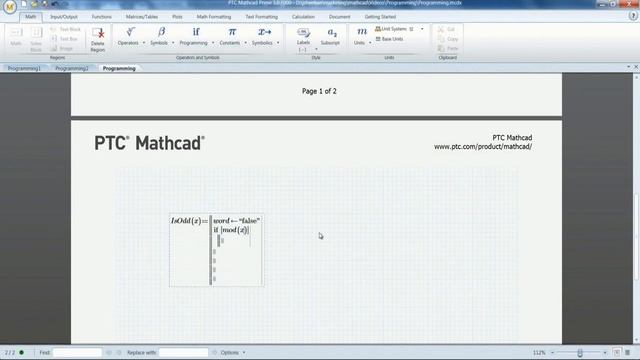Insert a Math region
The width and height of the screenshot is (640, 360).
16,37
